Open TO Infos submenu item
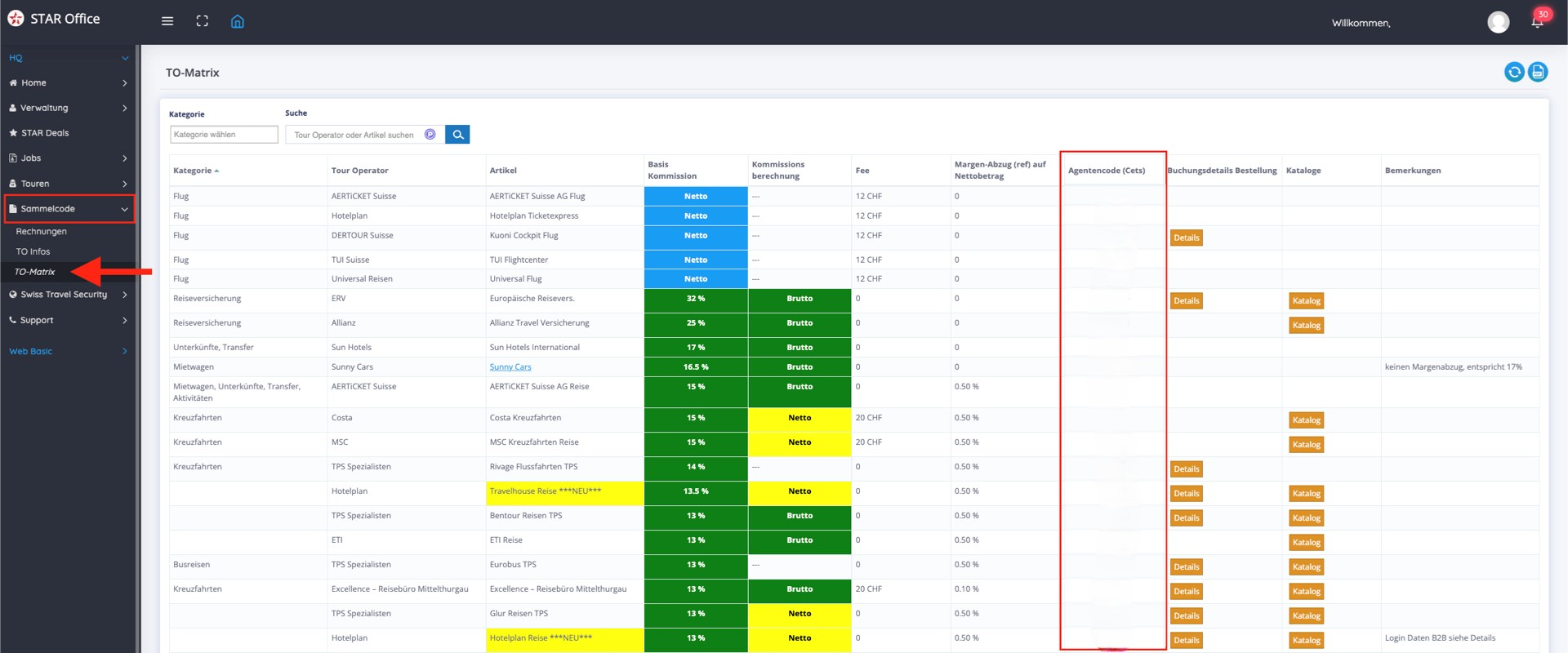Viewport: 1568px width, 653px height. pyautogui.click(x=33, y=251)
